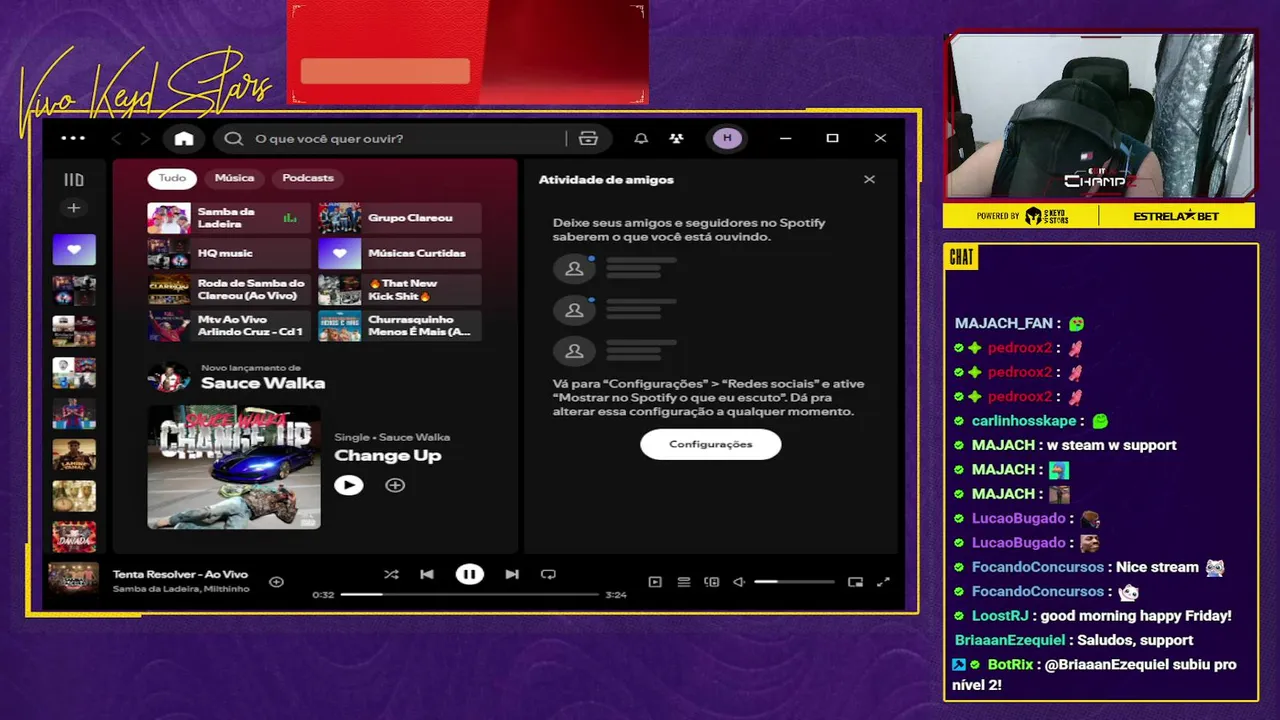
Task: Open the 'Músicas Curtidas' card
Action: click(400, 254)
